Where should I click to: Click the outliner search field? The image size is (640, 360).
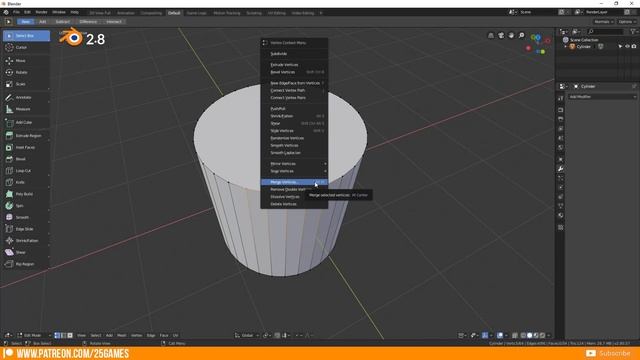(606, 31)
